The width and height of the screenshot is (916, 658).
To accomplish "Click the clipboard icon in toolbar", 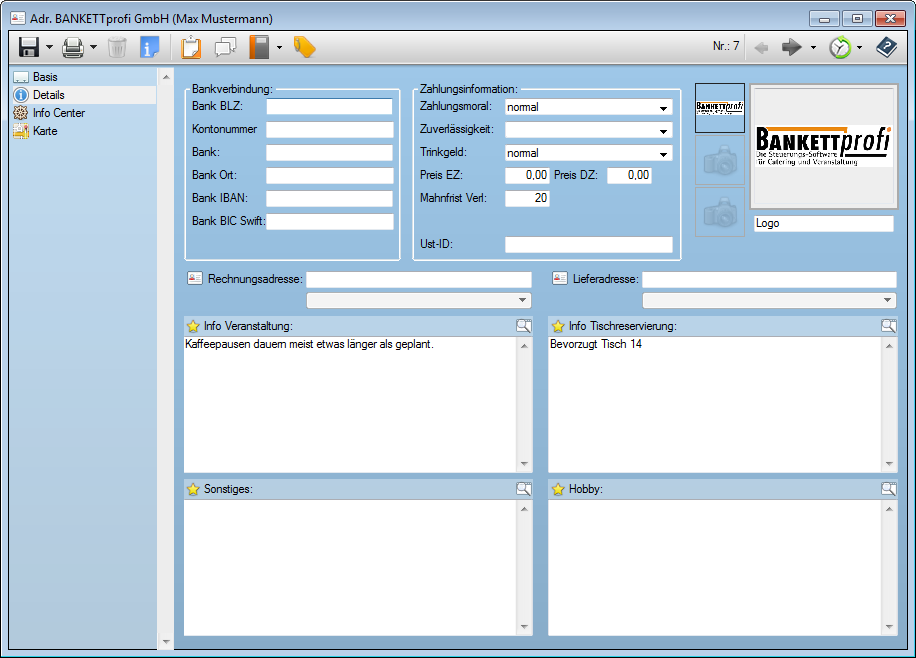I will click(191, 47).
